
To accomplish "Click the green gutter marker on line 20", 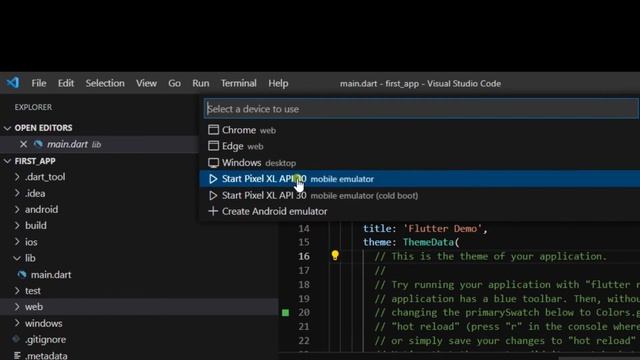I will [285, 313].
